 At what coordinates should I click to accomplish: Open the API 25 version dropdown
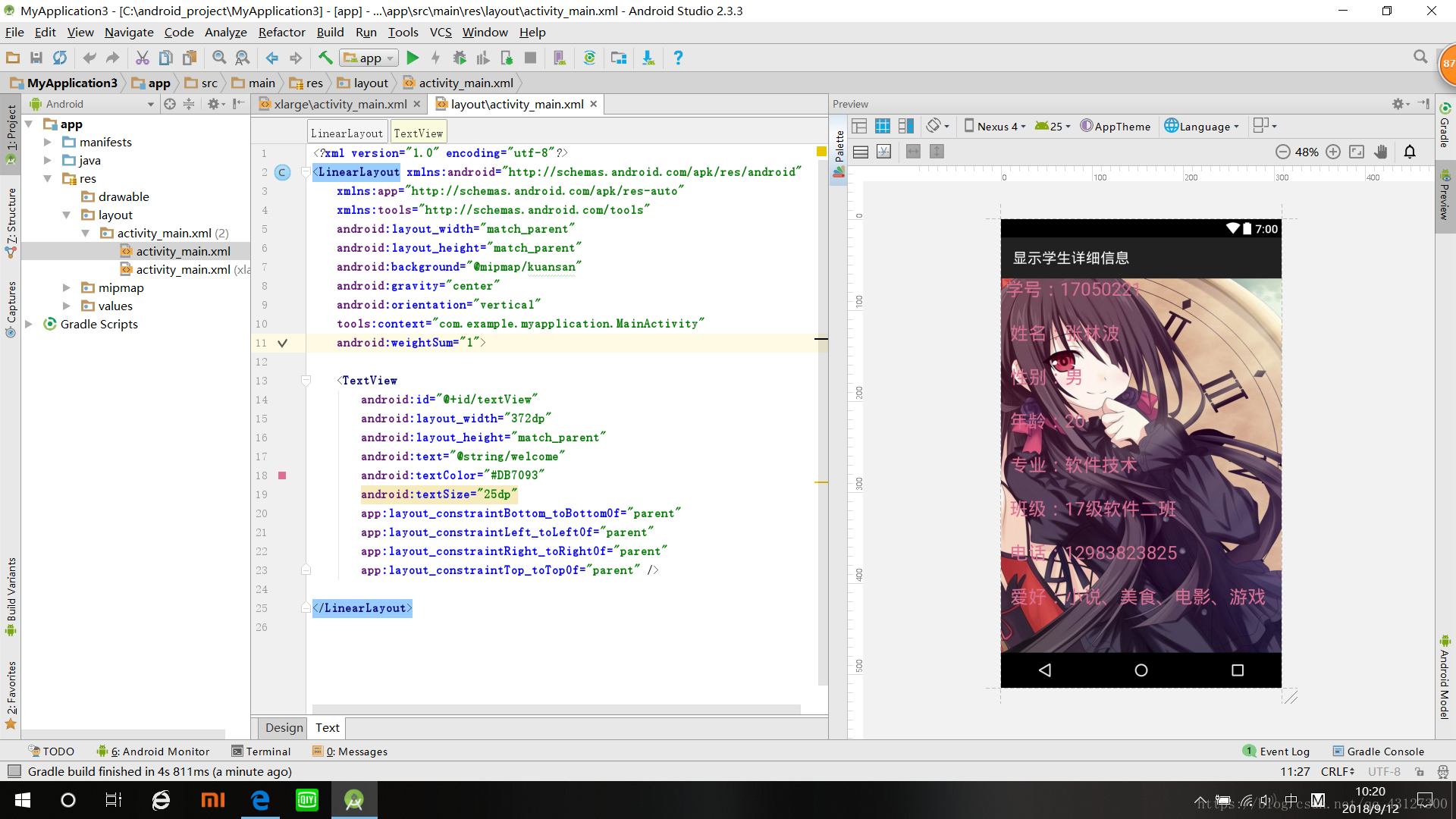pyautogui.click(x=1053, y=126)
